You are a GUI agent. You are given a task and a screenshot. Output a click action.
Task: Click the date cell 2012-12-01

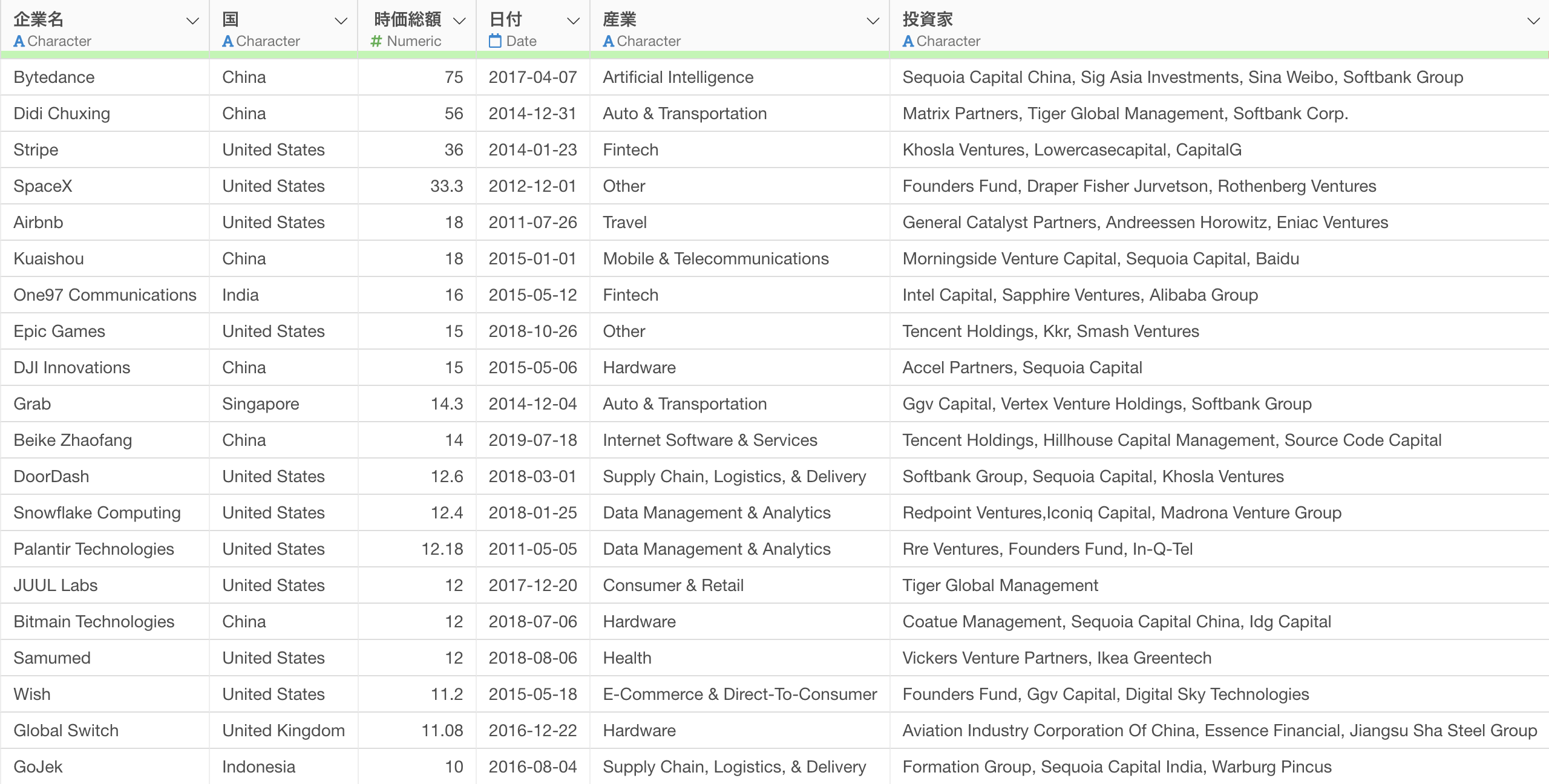[x=533, y=186]
